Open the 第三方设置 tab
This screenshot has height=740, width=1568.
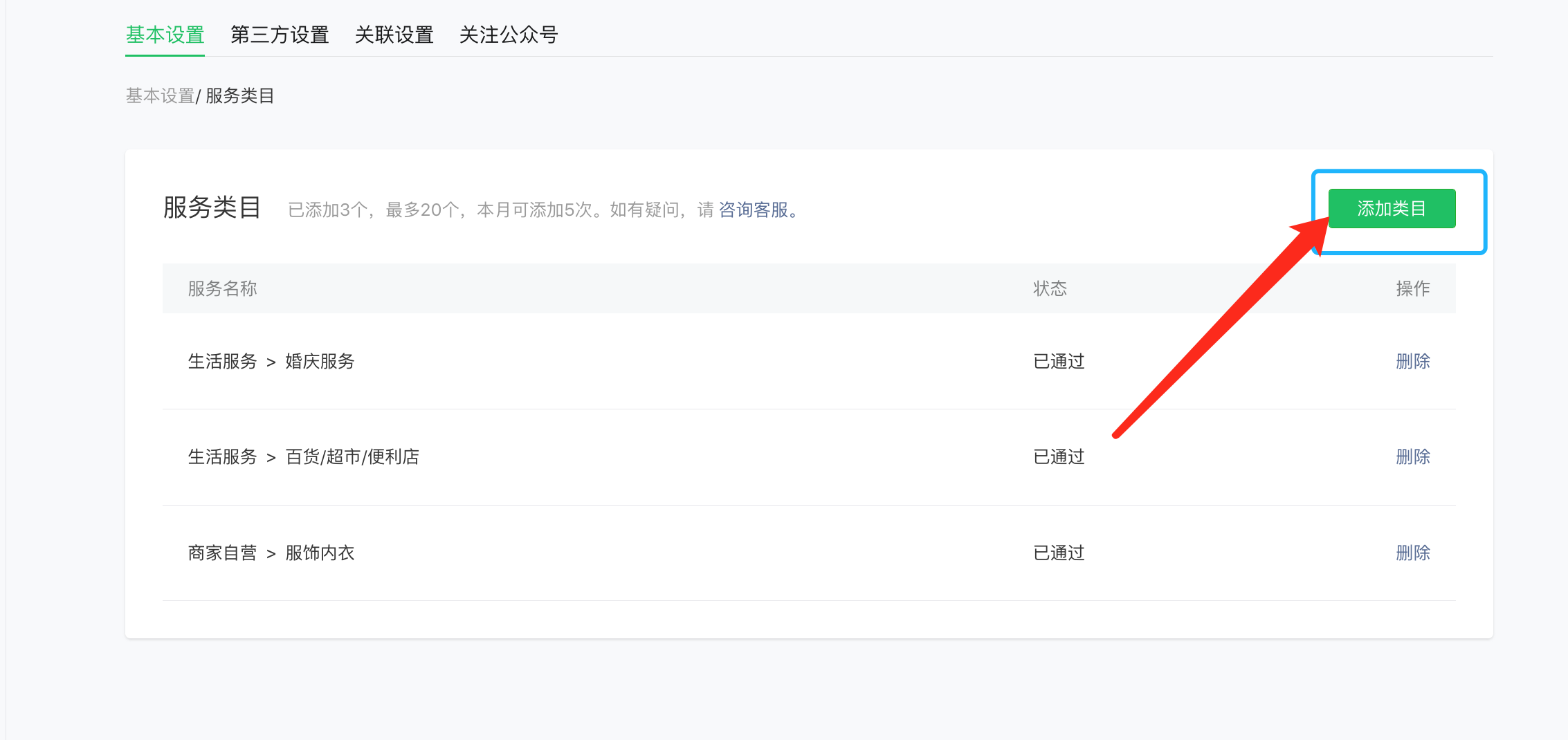(x=280, y=35)
